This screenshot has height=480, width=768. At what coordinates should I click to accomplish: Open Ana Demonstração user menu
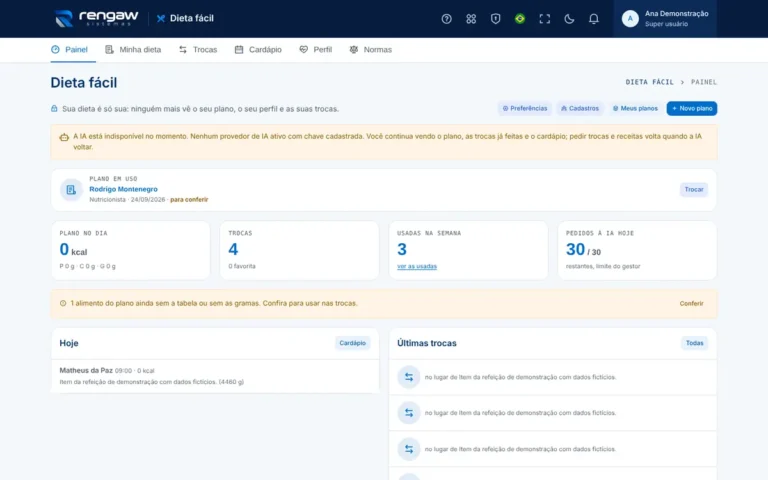(x=665, y=19)
